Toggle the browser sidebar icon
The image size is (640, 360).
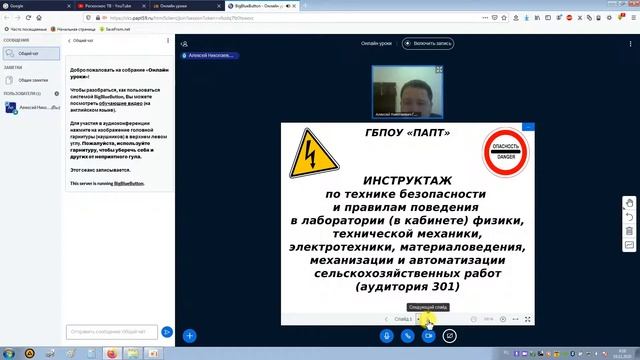[548, 18]
